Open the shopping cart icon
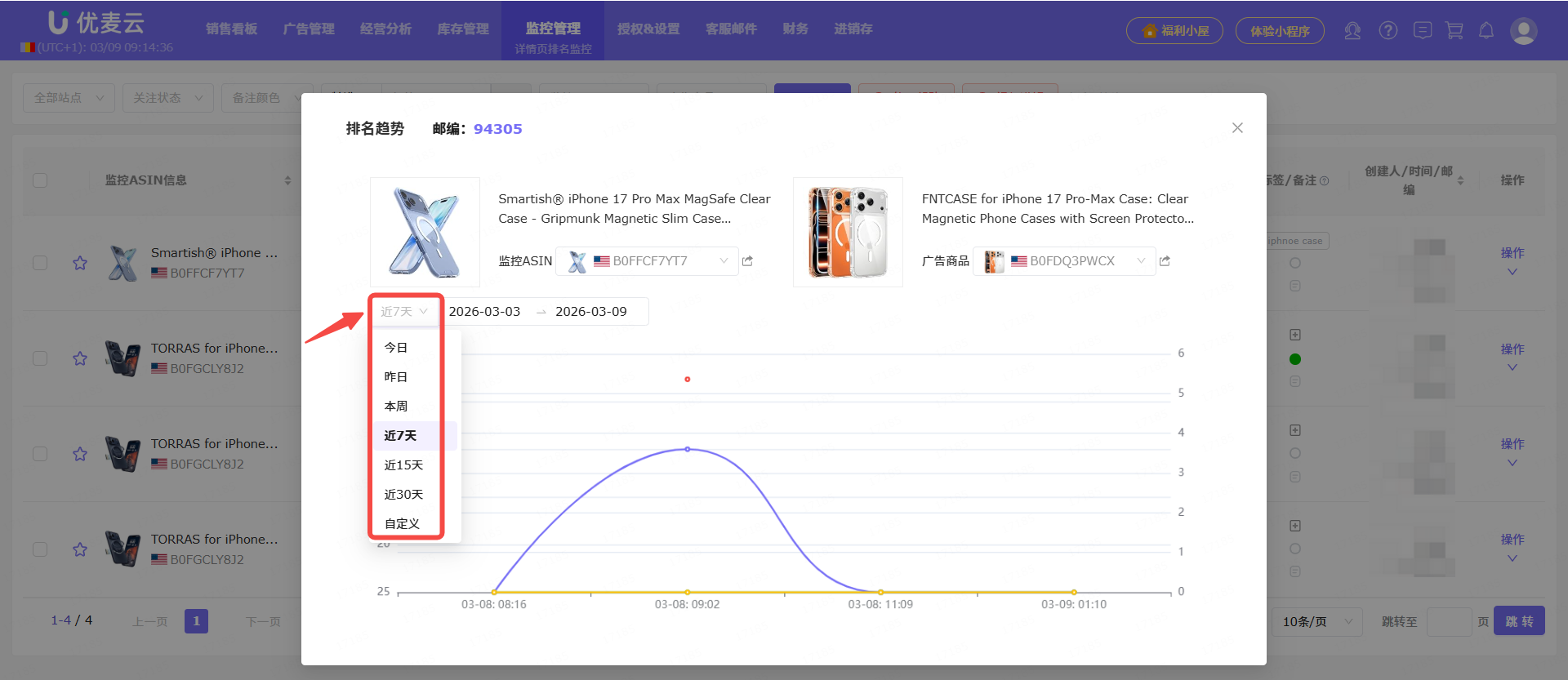1568x680 pixels. pyautogui.click(x=1454, y=31)
